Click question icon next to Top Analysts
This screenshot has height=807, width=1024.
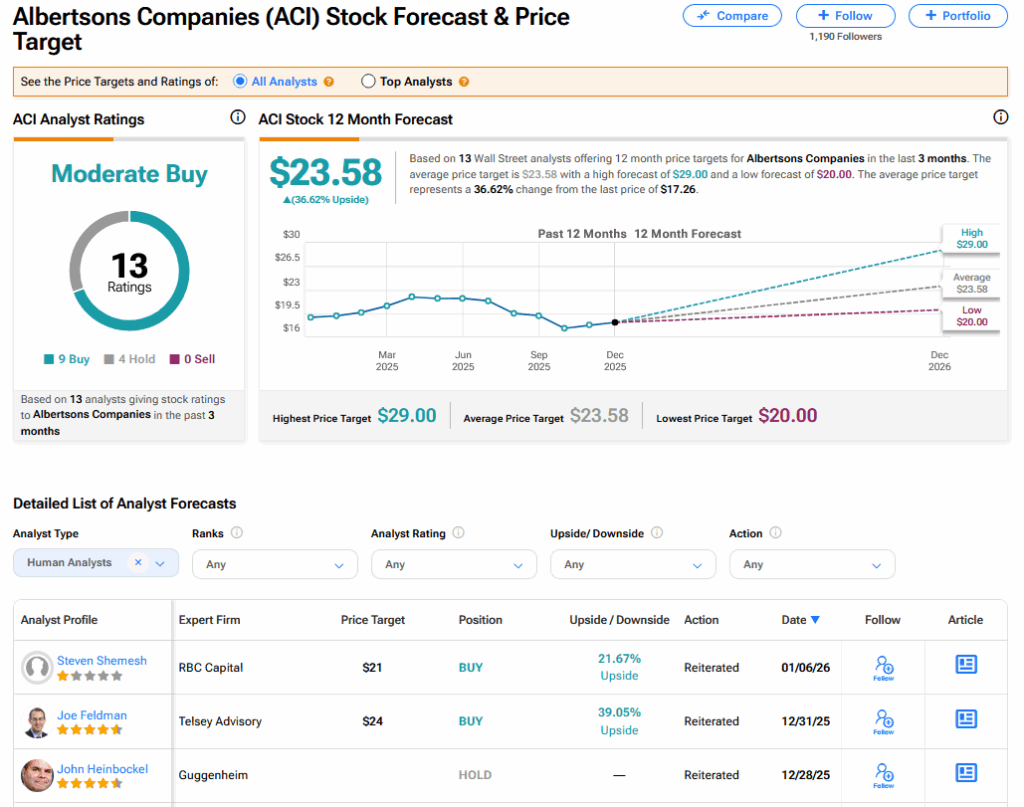463,82
